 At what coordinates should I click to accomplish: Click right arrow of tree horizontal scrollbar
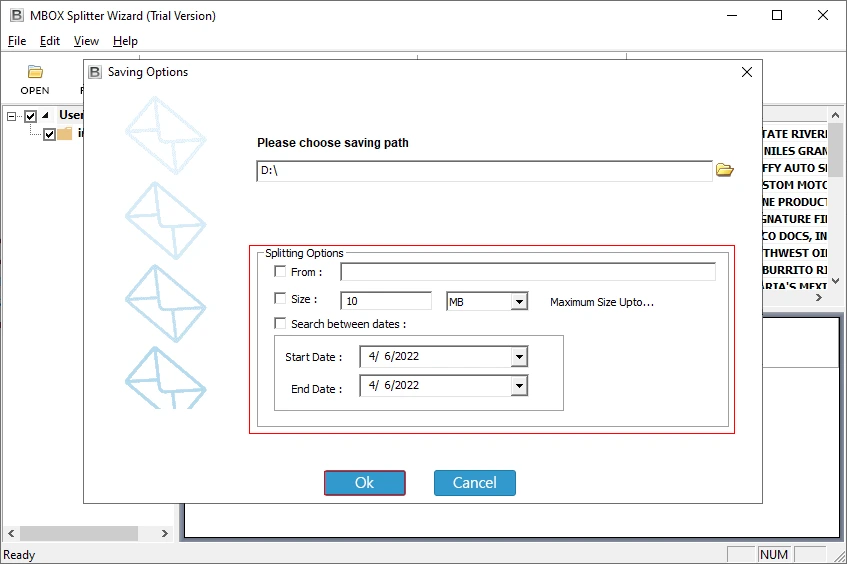point(165,533)
